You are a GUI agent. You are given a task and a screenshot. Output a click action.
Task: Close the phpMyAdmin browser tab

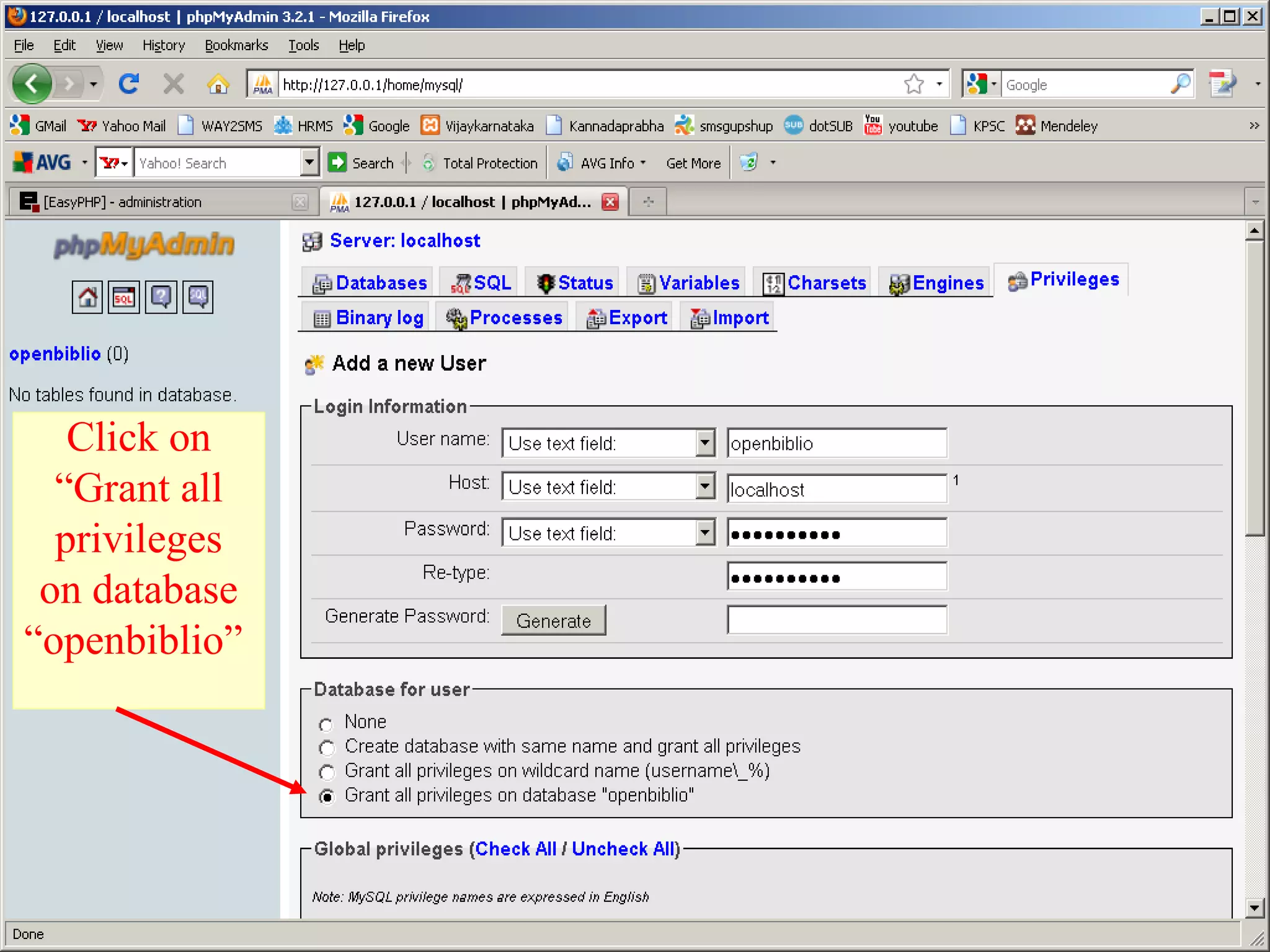point(610,202)
